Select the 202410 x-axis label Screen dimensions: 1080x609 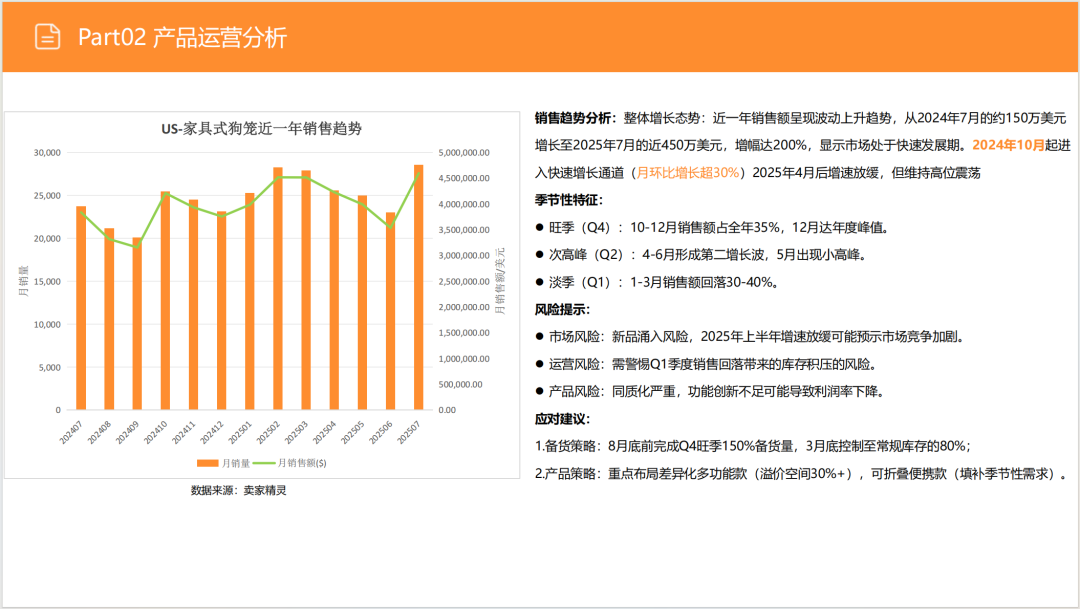(x=155, y=433)
